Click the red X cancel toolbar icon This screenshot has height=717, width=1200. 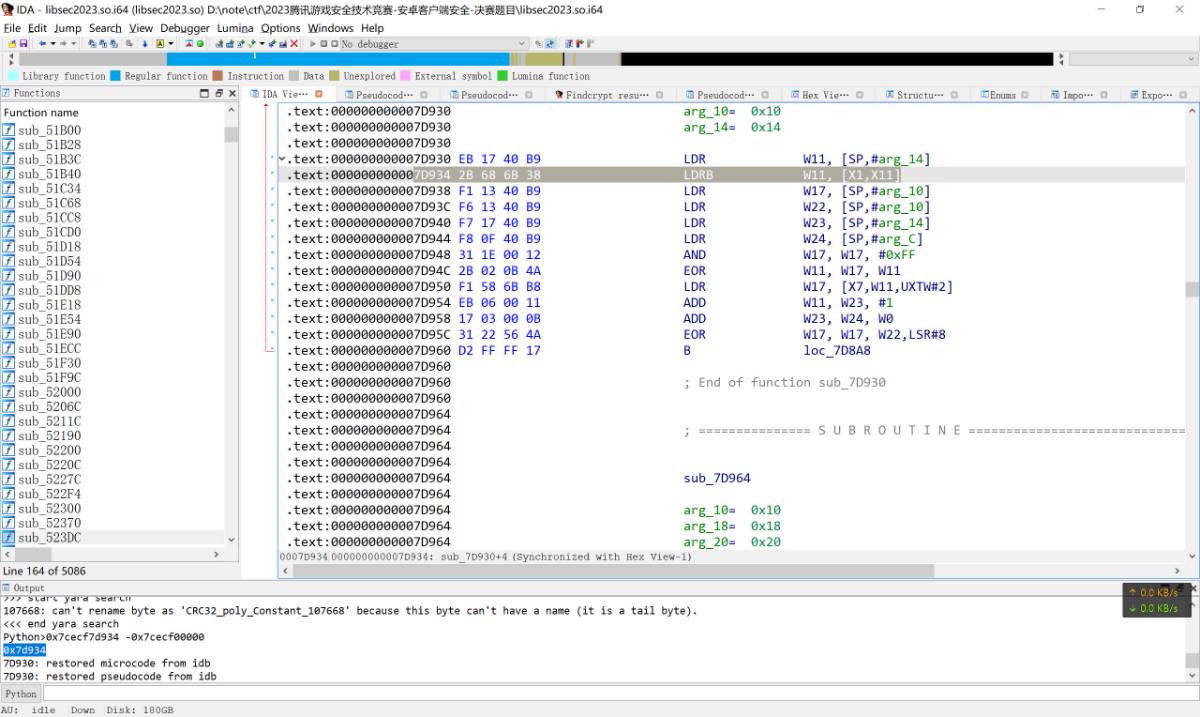[x=294, y=44]
